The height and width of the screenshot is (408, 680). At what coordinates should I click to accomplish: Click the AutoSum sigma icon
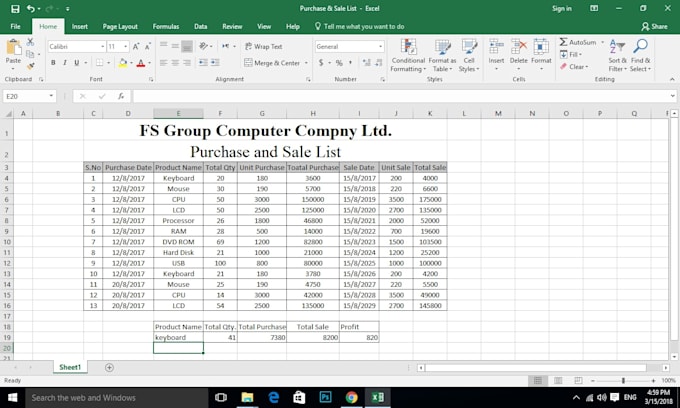click(563, 42)
